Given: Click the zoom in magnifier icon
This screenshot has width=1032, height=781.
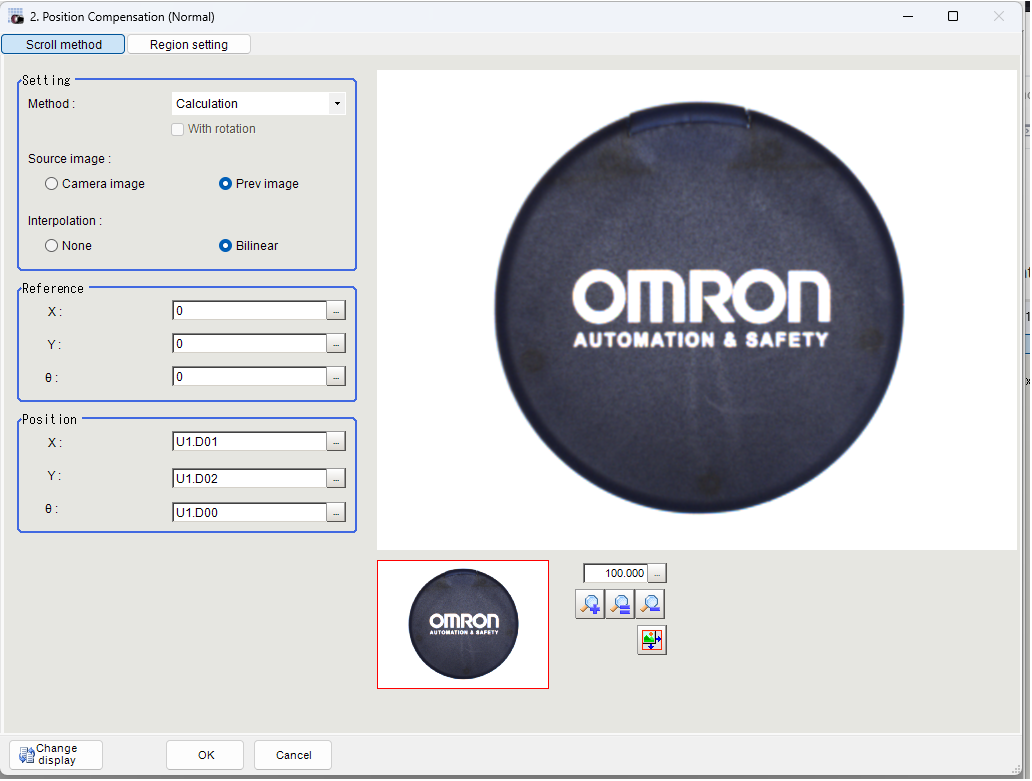Looking at the screenshot, I should (590, 604).
